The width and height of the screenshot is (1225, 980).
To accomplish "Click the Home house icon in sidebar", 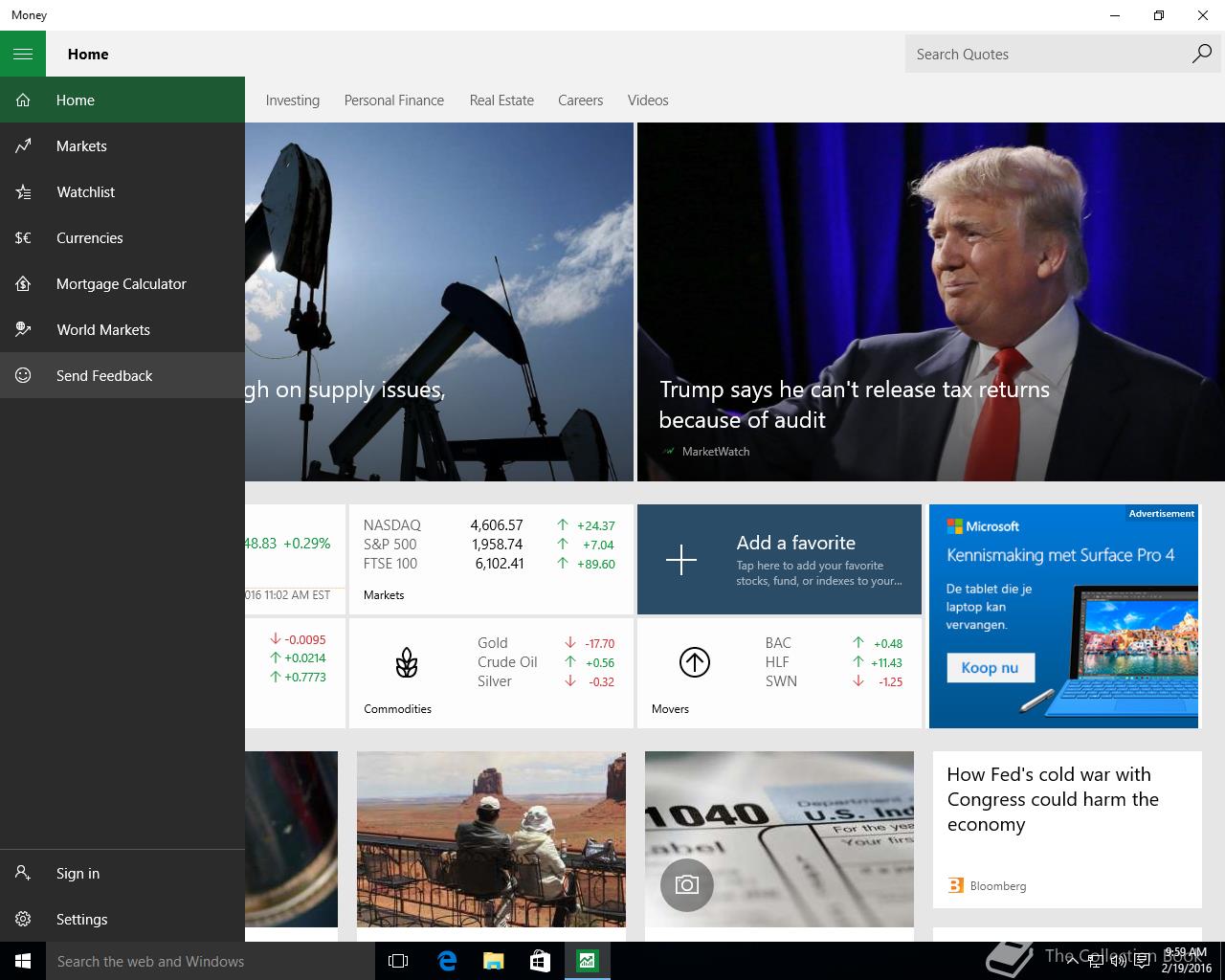I will pyautogui.click(x=23, y=100).
